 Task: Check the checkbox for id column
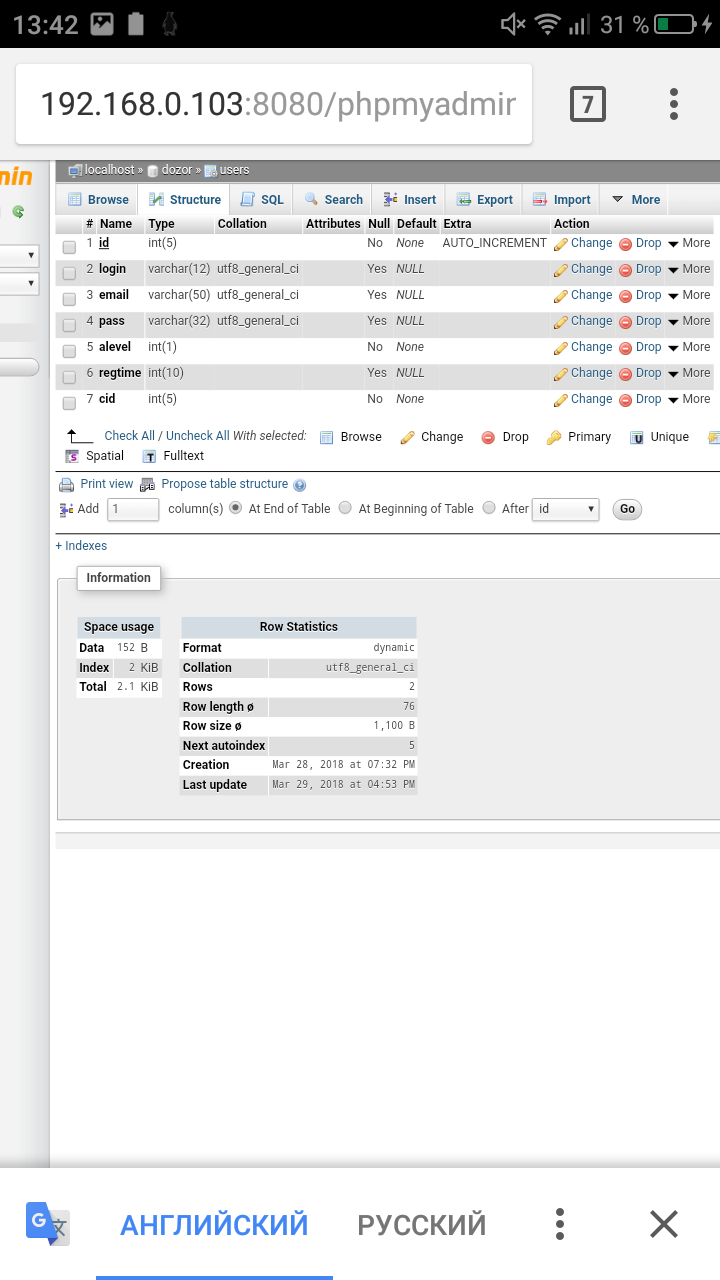pyautogui.click(x=69, y=247)
